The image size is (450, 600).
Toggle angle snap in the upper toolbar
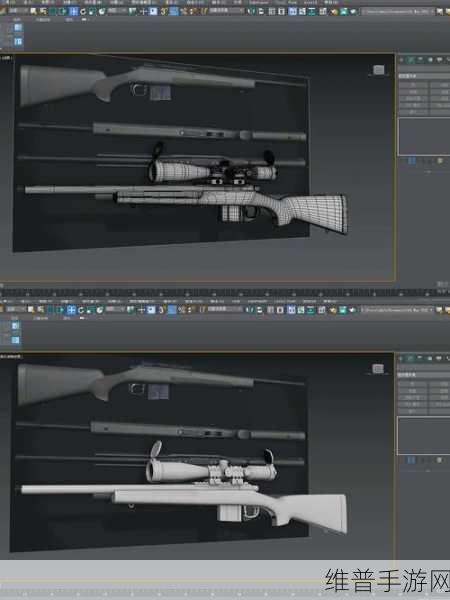pyautogui.click(x=174, y=11)
